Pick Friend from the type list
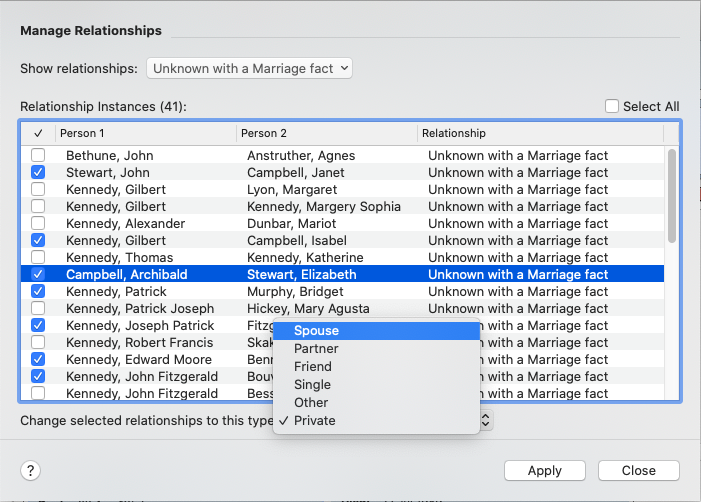This screenshot has width=701, height=502. click(x=312, y=367)
